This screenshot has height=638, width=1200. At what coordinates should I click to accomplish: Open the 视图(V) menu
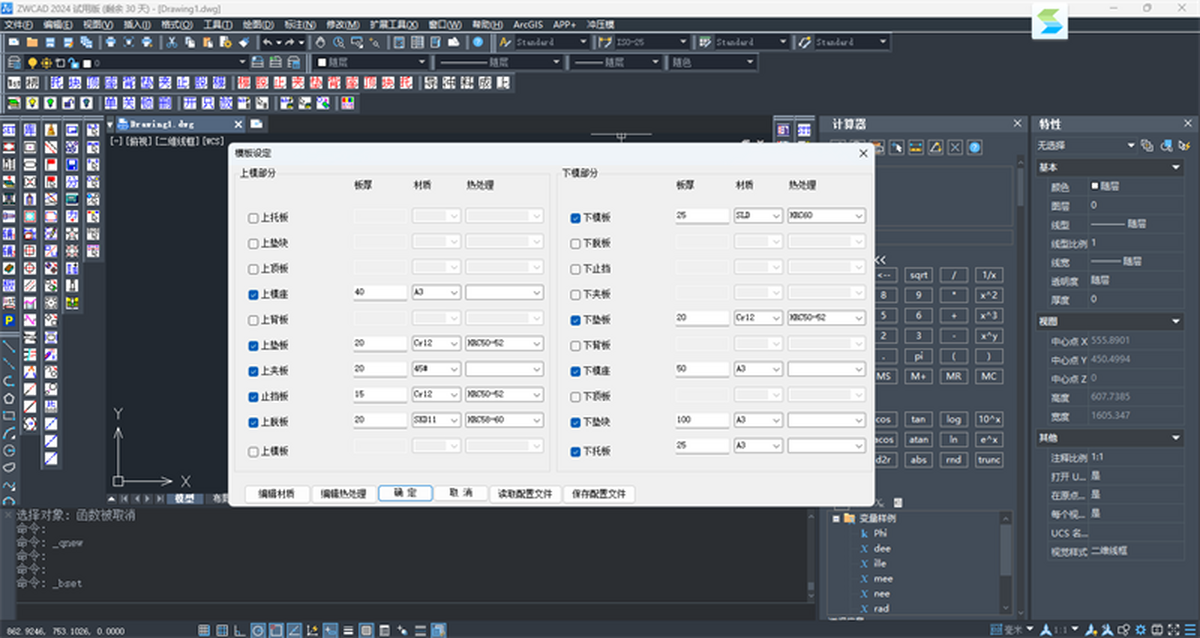(x=97, y=23)
